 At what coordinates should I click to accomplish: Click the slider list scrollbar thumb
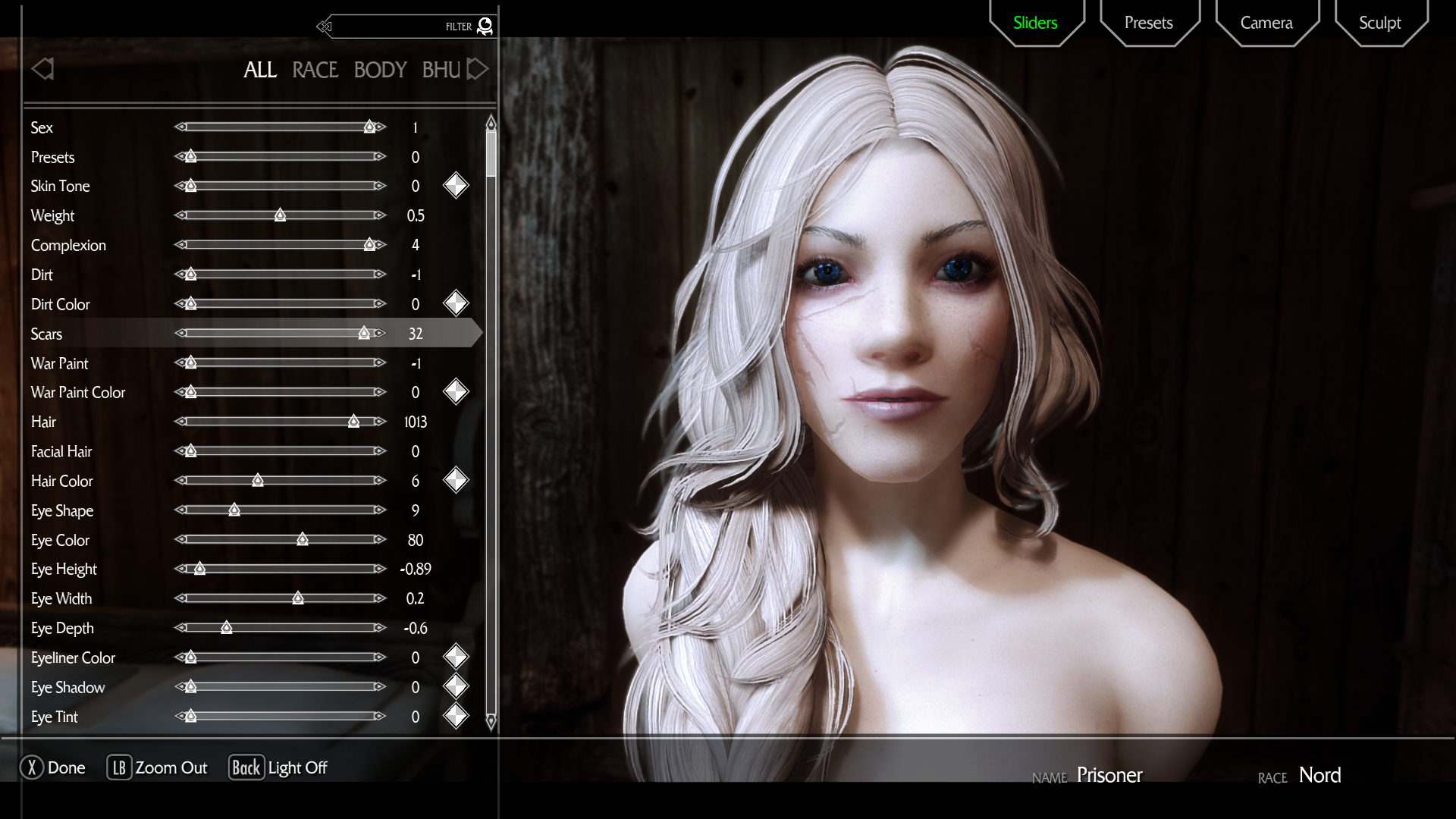pyautogui.click(x=491, y=154)
